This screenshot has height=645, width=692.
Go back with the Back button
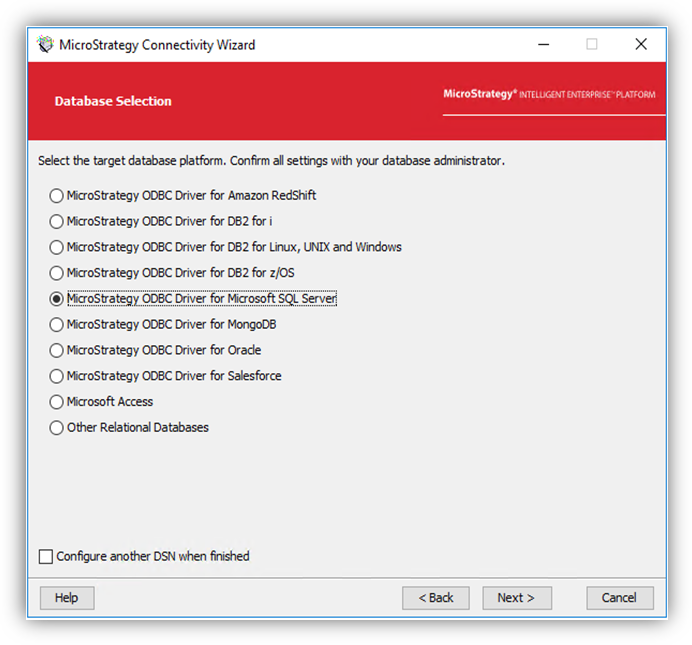pos(436,598)
